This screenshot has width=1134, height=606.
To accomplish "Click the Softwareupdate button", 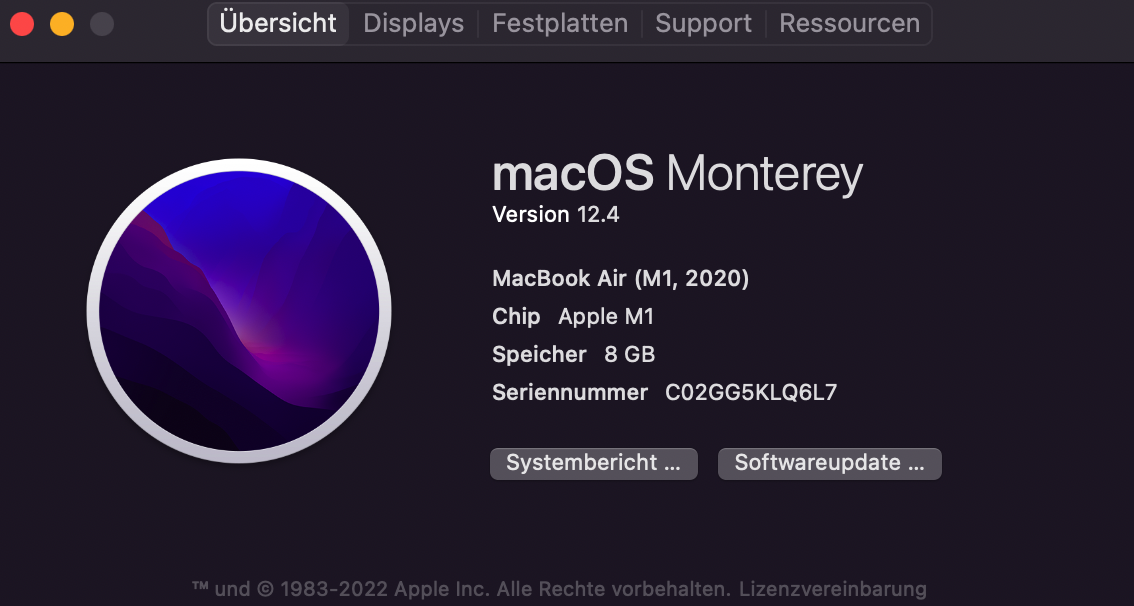I will point(830,463).
